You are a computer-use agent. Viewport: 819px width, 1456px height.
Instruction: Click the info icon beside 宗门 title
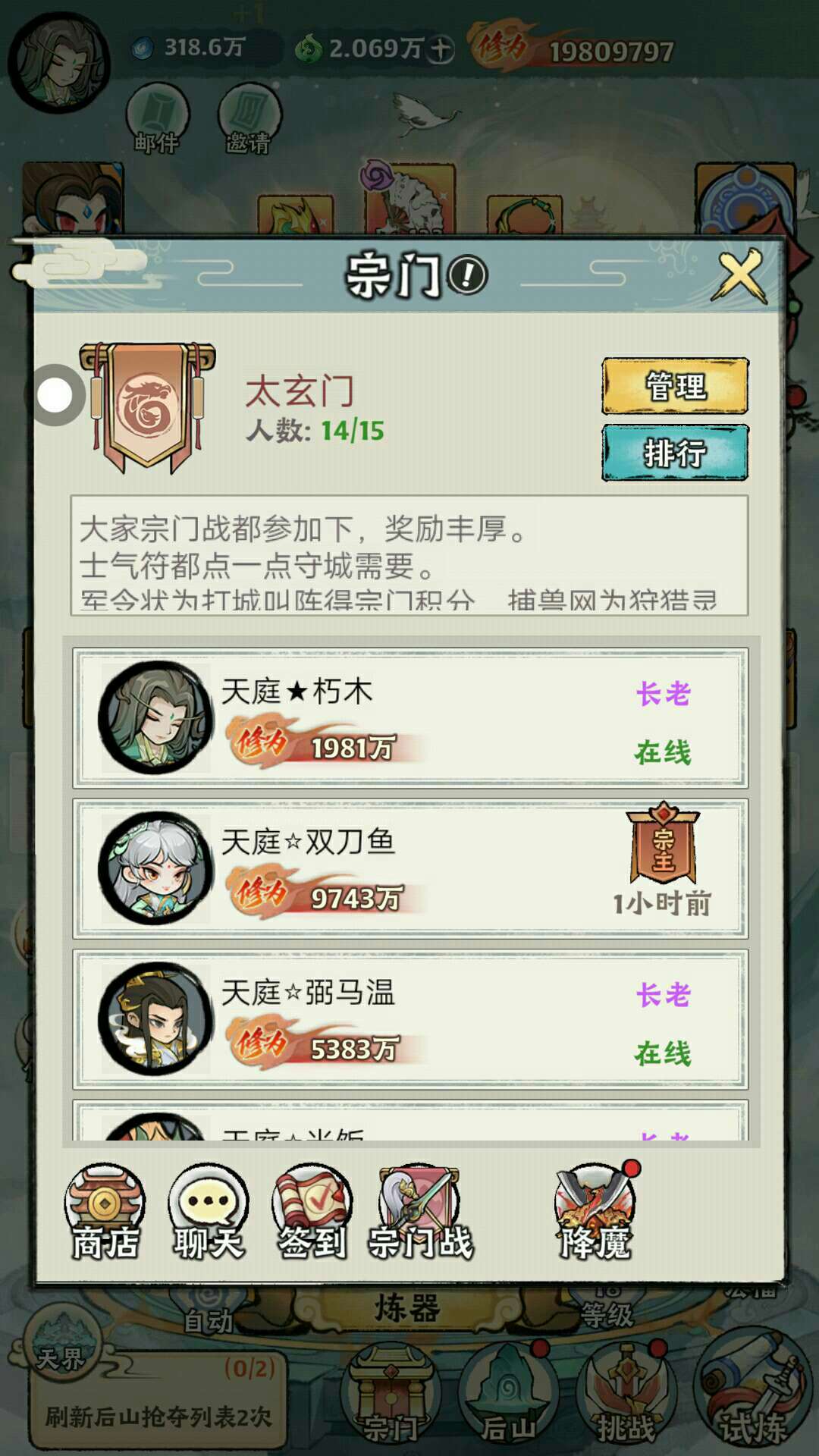[x=467, y=275]
